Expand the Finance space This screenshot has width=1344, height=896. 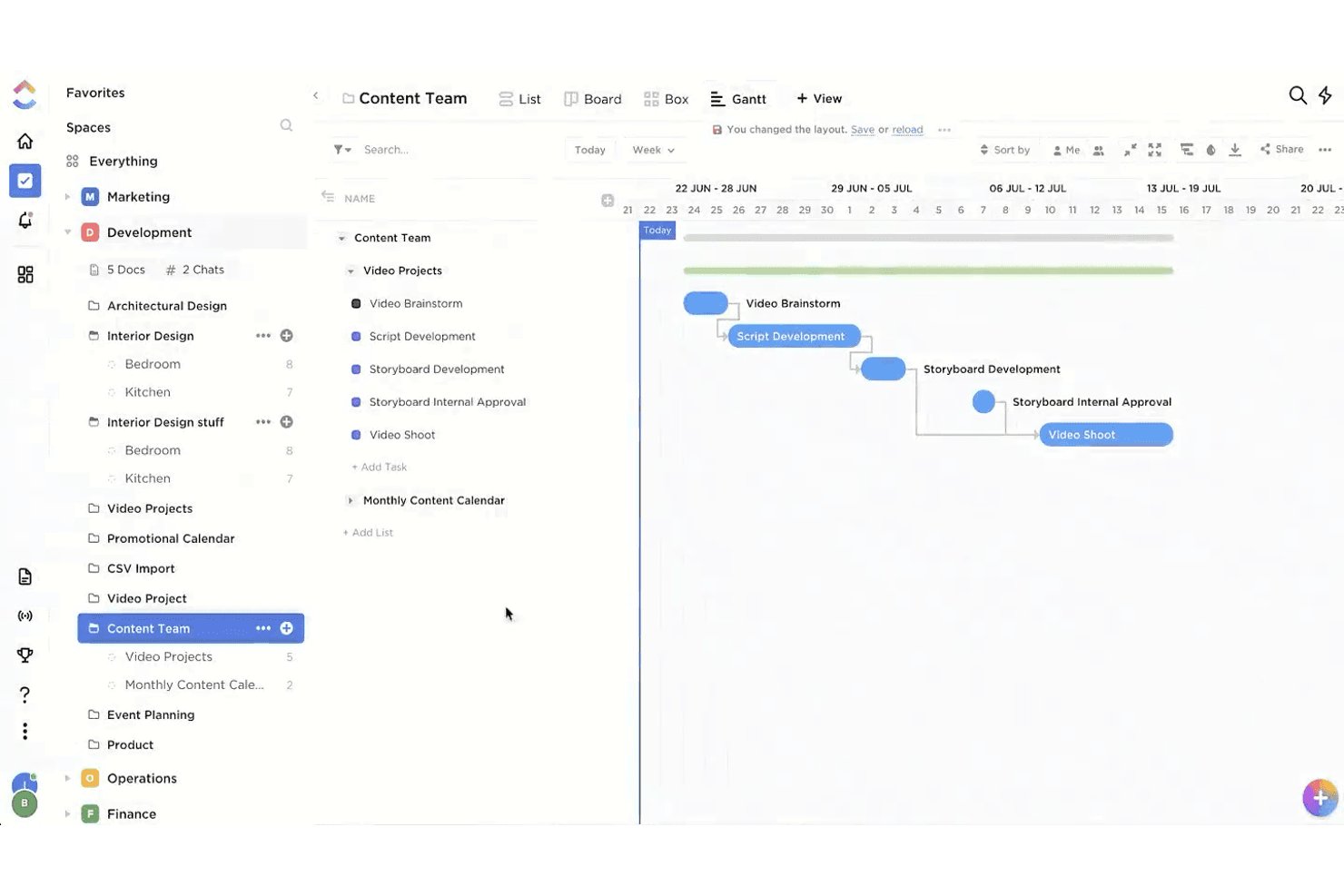(67, 814)
